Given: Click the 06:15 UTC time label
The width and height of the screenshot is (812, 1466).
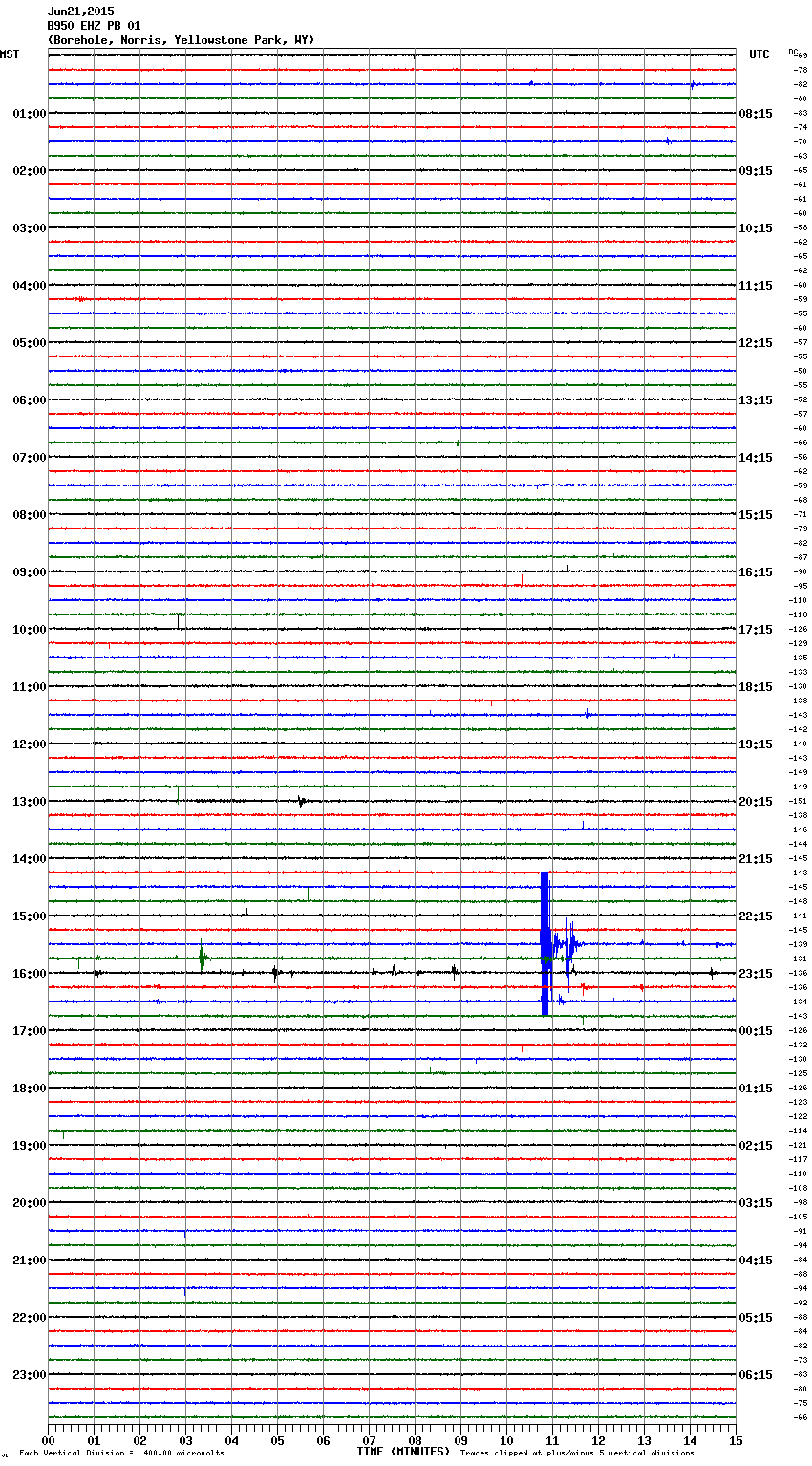Looking at the screenshot, I should tap(756, 1375).
